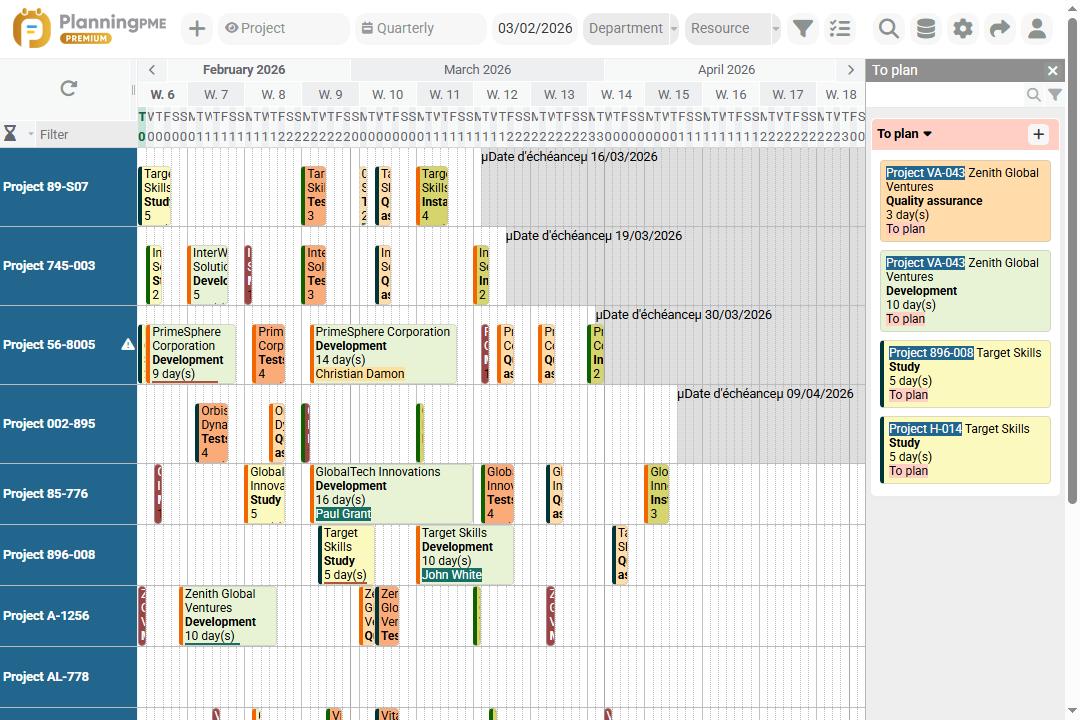This screenshot has height=720, width=1080.
Task: Open the user profile icon
Action: [1037, 28]
